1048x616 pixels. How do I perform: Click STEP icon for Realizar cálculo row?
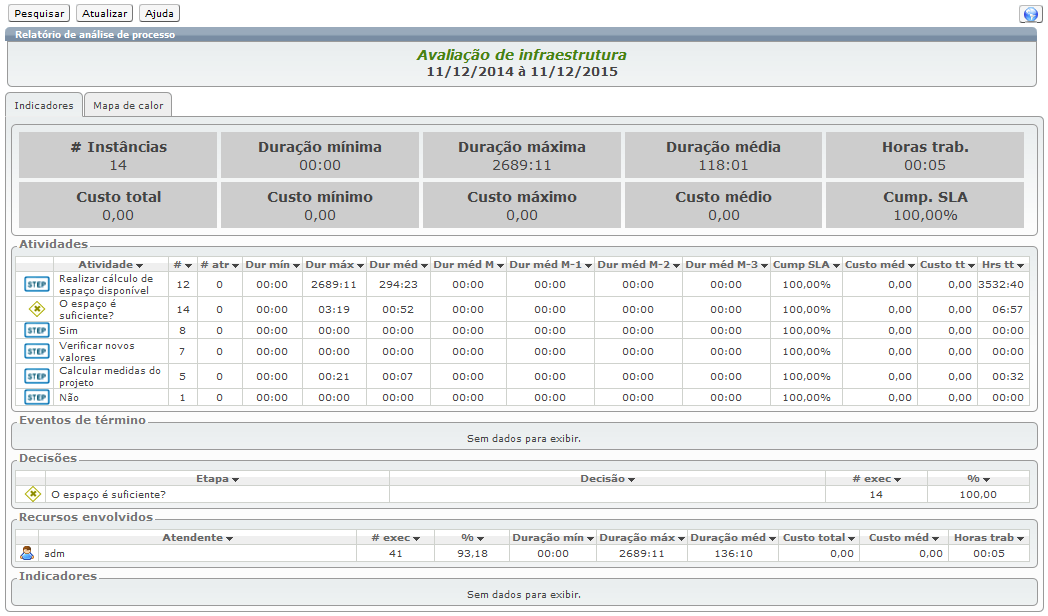pos(36,285)
